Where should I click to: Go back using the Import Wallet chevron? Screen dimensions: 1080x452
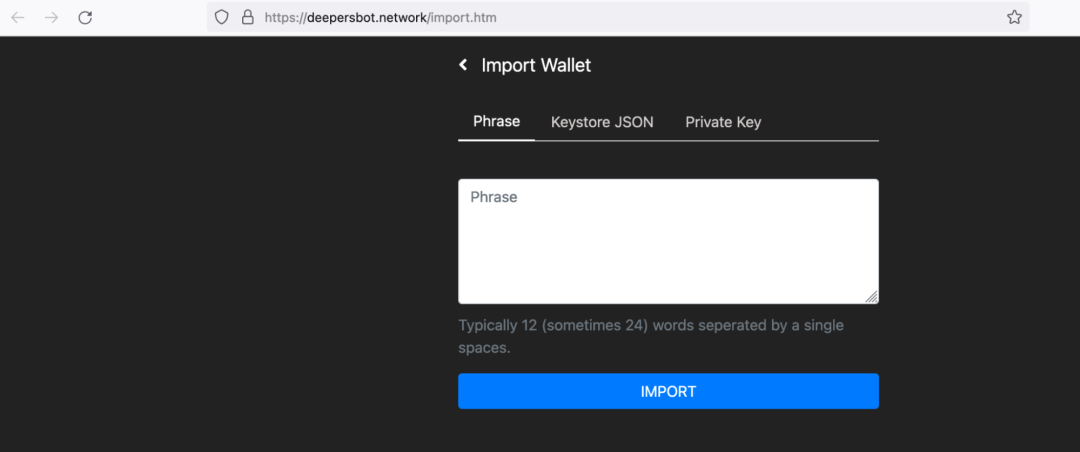(463, 65)
